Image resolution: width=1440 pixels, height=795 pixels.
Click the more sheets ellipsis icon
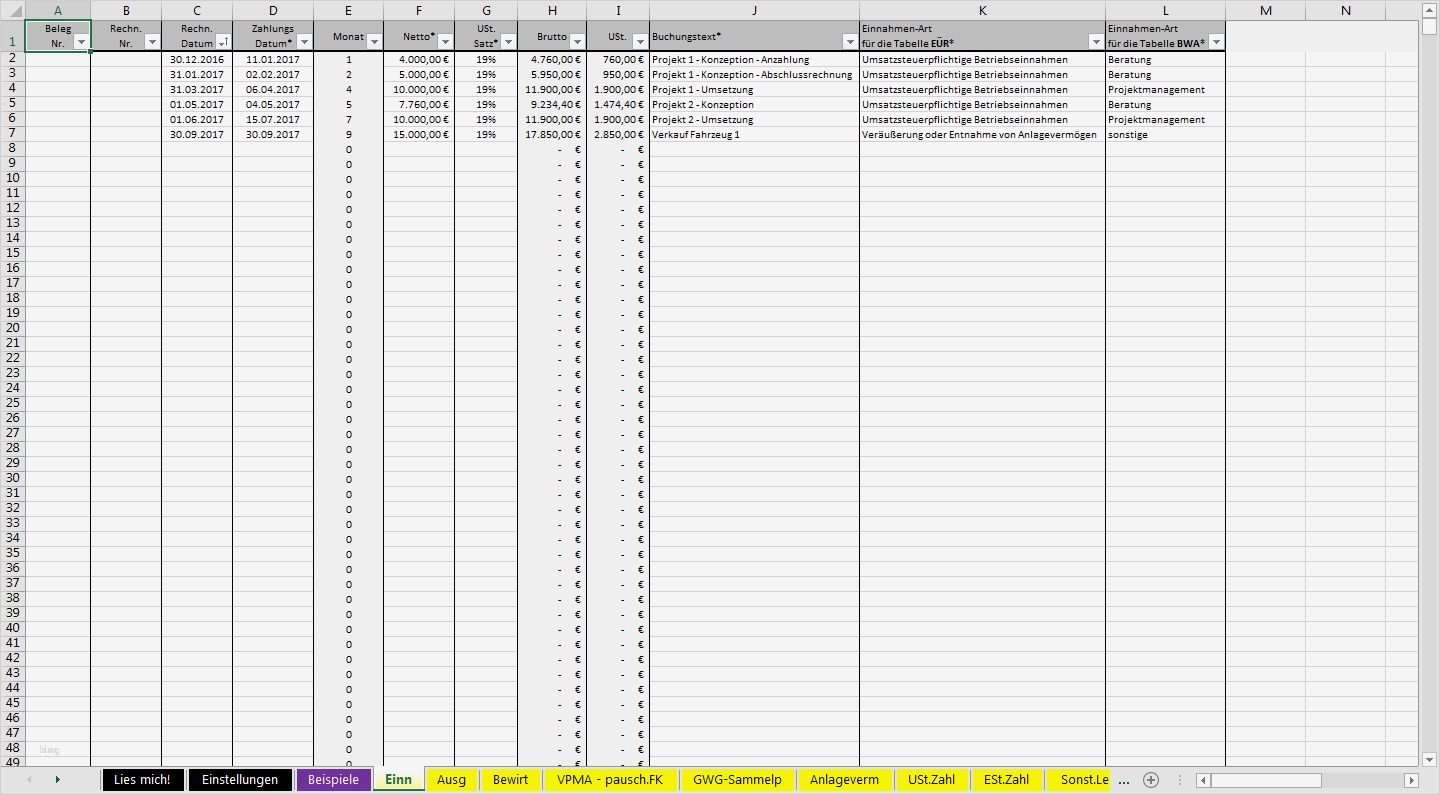[1122, 780]
